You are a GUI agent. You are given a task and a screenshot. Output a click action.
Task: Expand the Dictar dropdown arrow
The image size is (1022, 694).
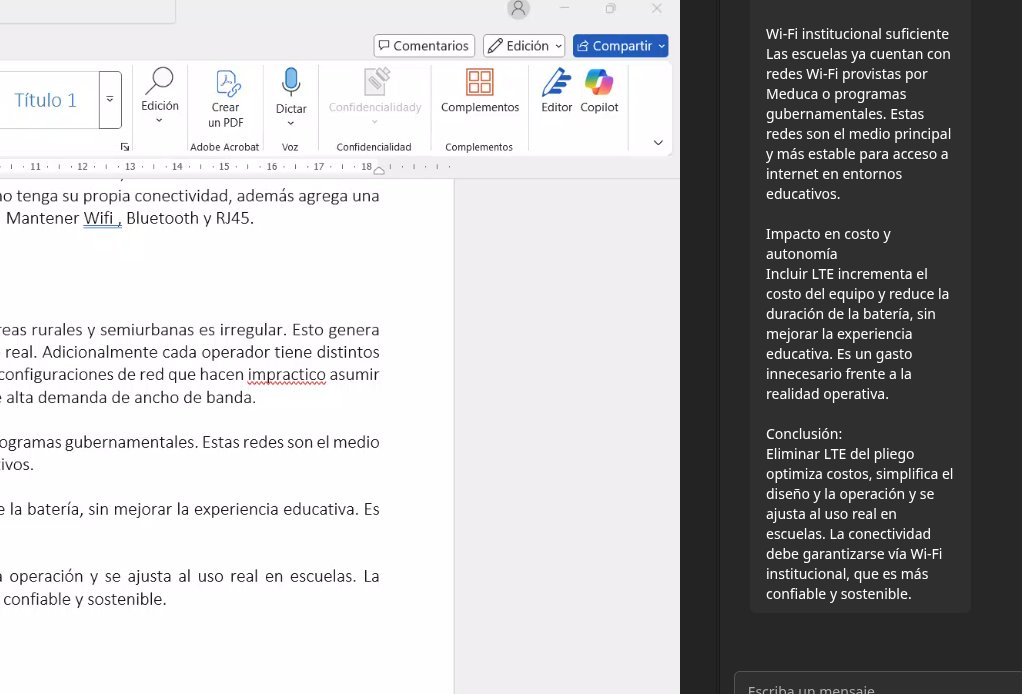pyautogui.click(x=290, y=122)
